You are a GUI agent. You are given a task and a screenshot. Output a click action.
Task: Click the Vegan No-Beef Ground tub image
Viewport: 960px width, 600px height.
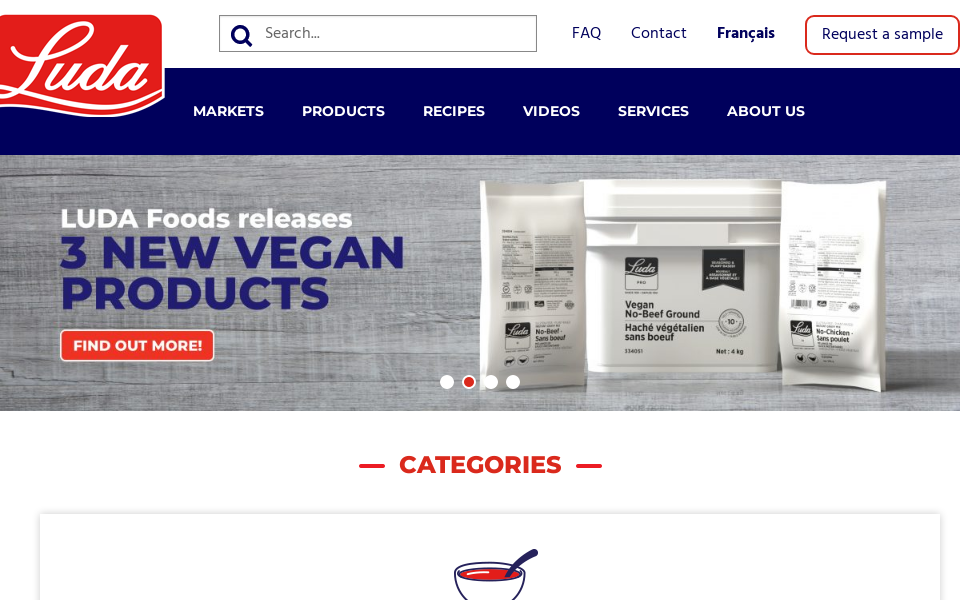click(x=683, y=276)
